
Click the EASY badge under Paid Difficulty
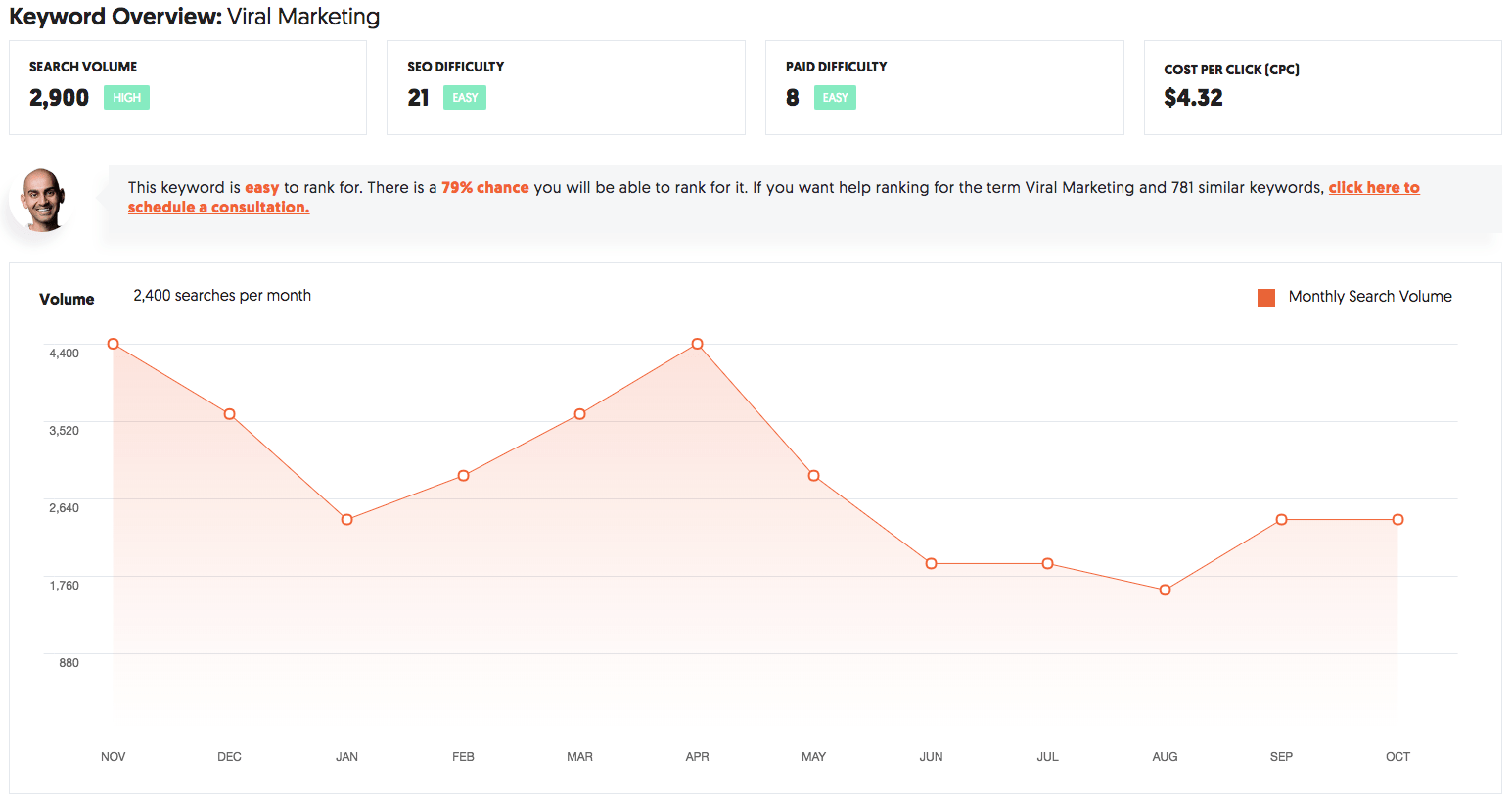[x=835, y=98]
